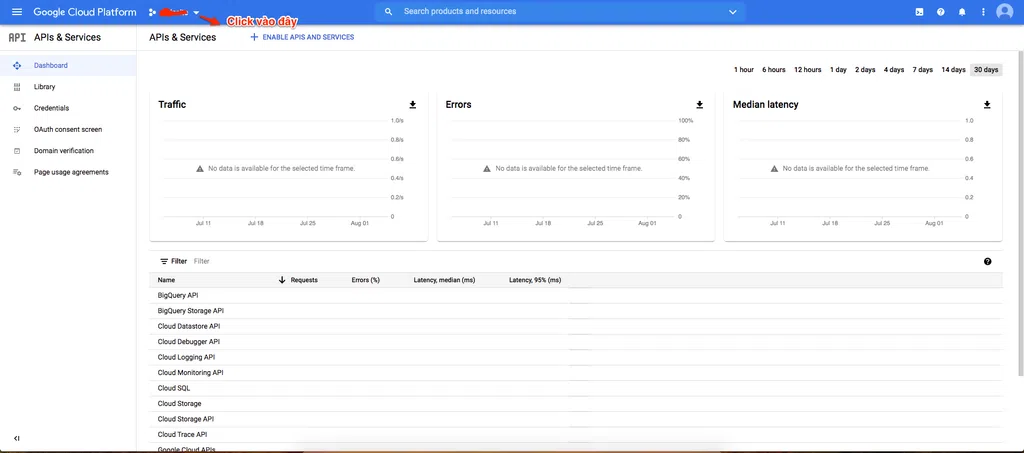Select the 12 hours time range
The width and height of the screenshot is (1024, 453).
click(x=807, y=70)
